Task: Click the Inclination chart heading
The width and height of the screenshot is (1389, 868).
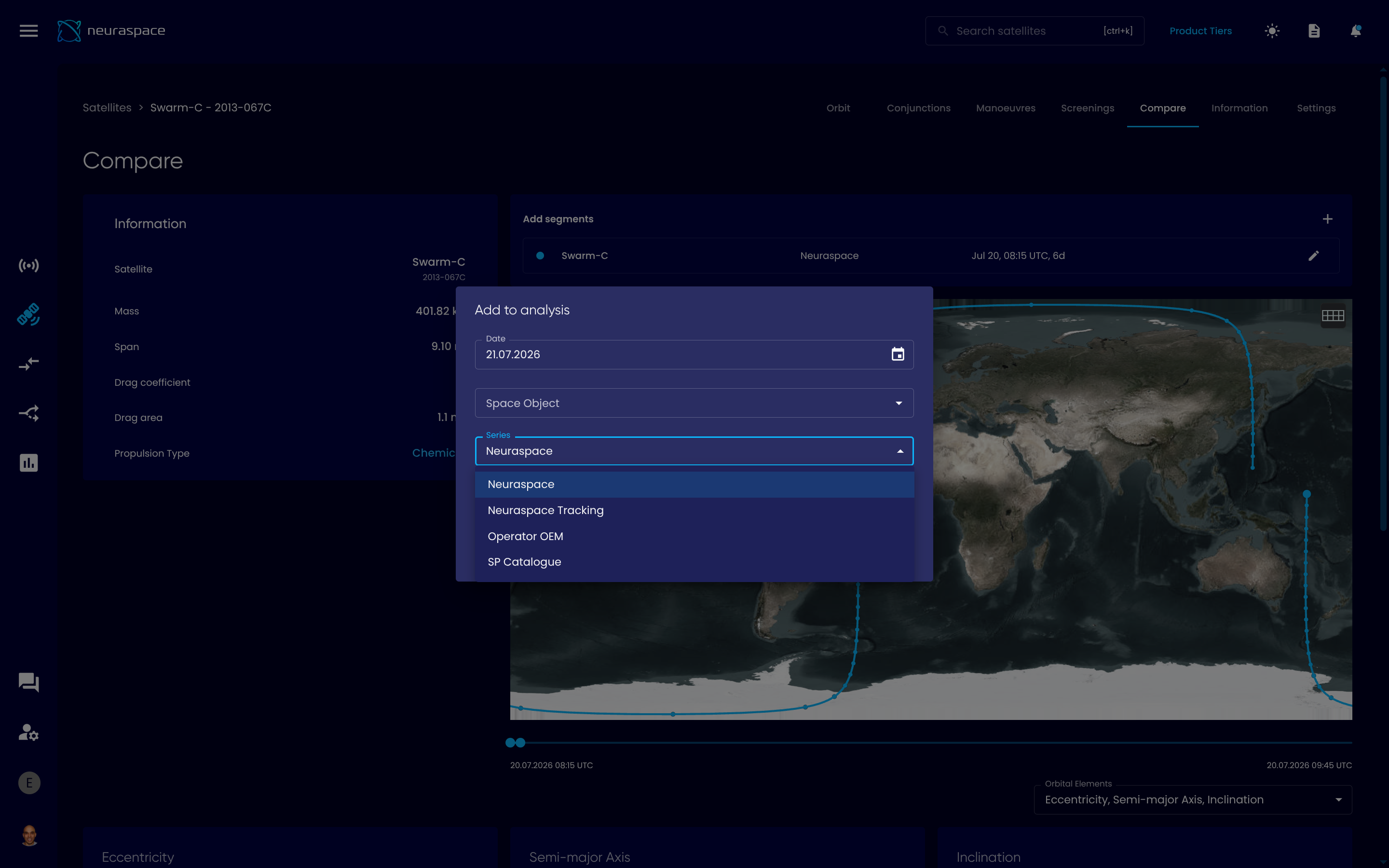Action: 988,857
